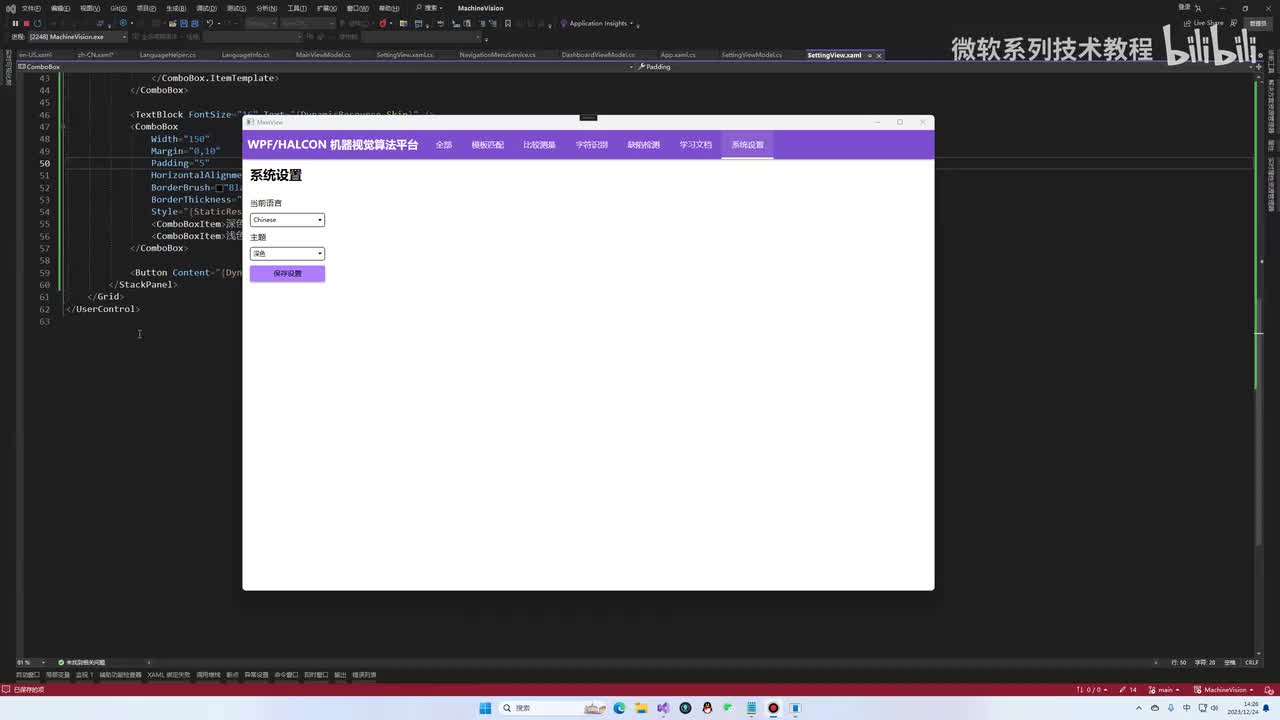The width and height of the screenshot is (1280, 720).
Task: Open the 81 % editor zoom dropdown
Action: coord(30,662)
